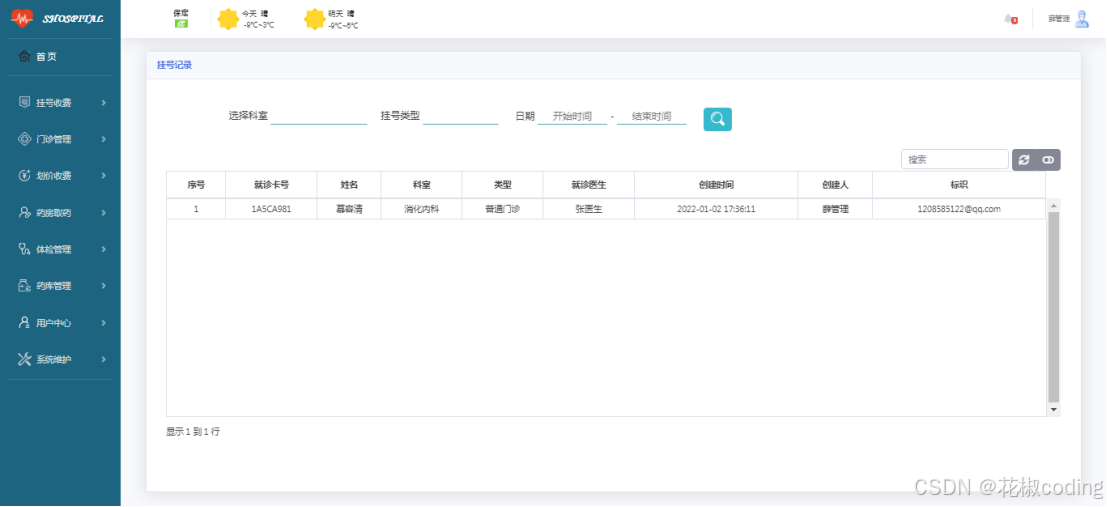Click the 类型 column header

503,185
